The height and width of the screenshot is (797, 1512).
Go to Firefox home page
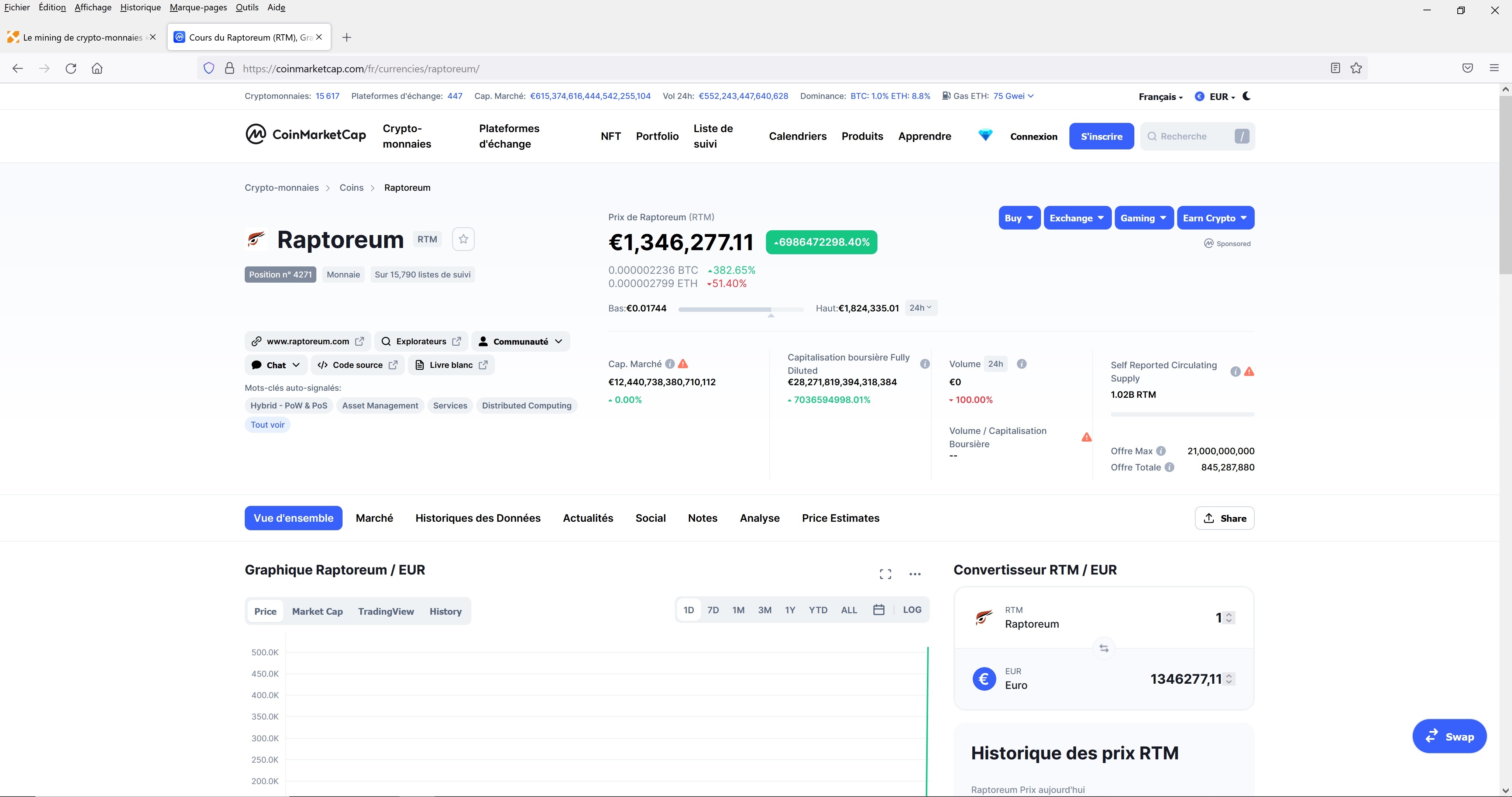pos(97,69)
